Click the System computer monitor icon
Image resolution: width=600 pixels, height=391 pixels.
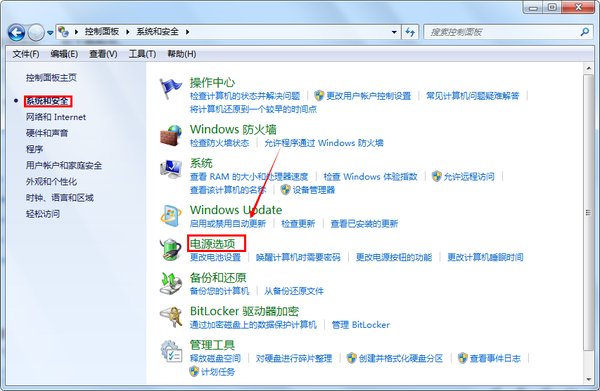point(171,169)
